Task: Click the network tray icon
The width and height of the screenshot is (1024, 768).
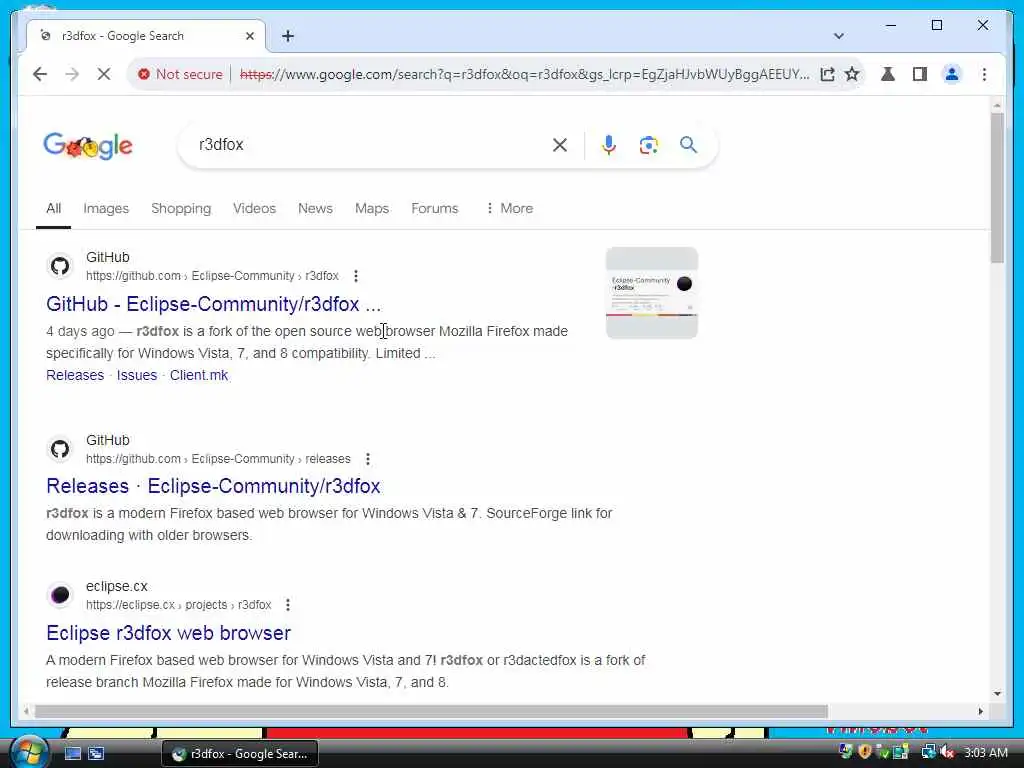Action: (928, 752)
